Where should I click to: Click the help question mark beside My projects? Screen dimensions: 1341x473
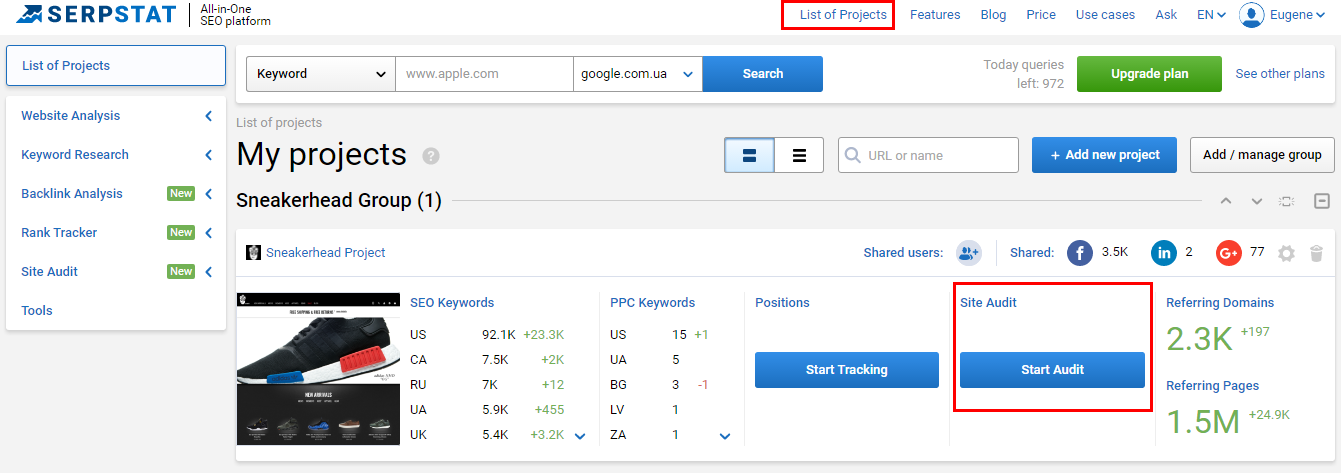coord(431,156)
